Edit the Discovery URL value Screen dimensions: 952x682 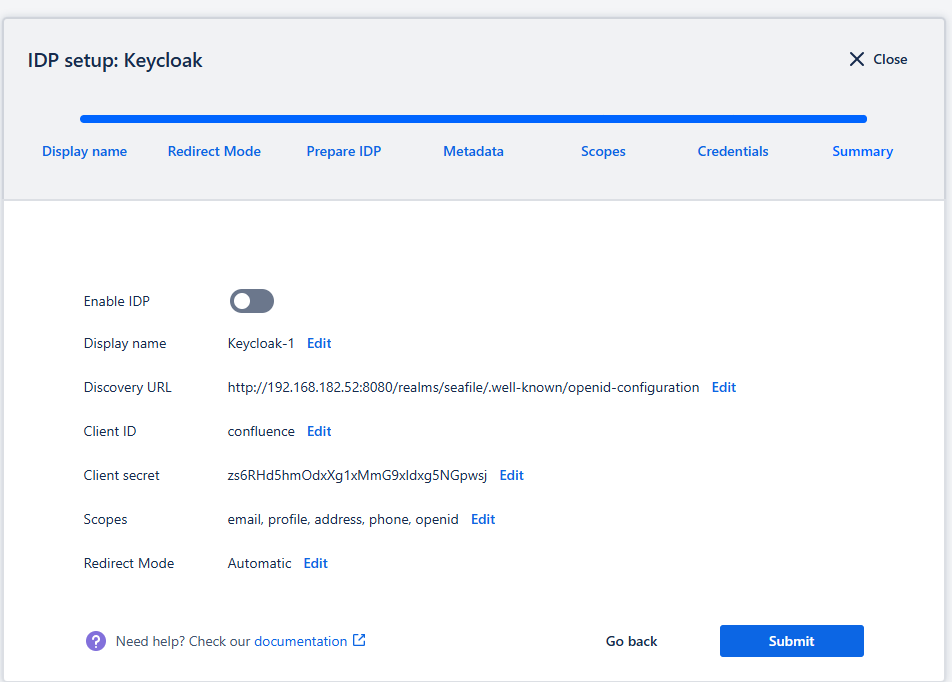pos(723,387)
